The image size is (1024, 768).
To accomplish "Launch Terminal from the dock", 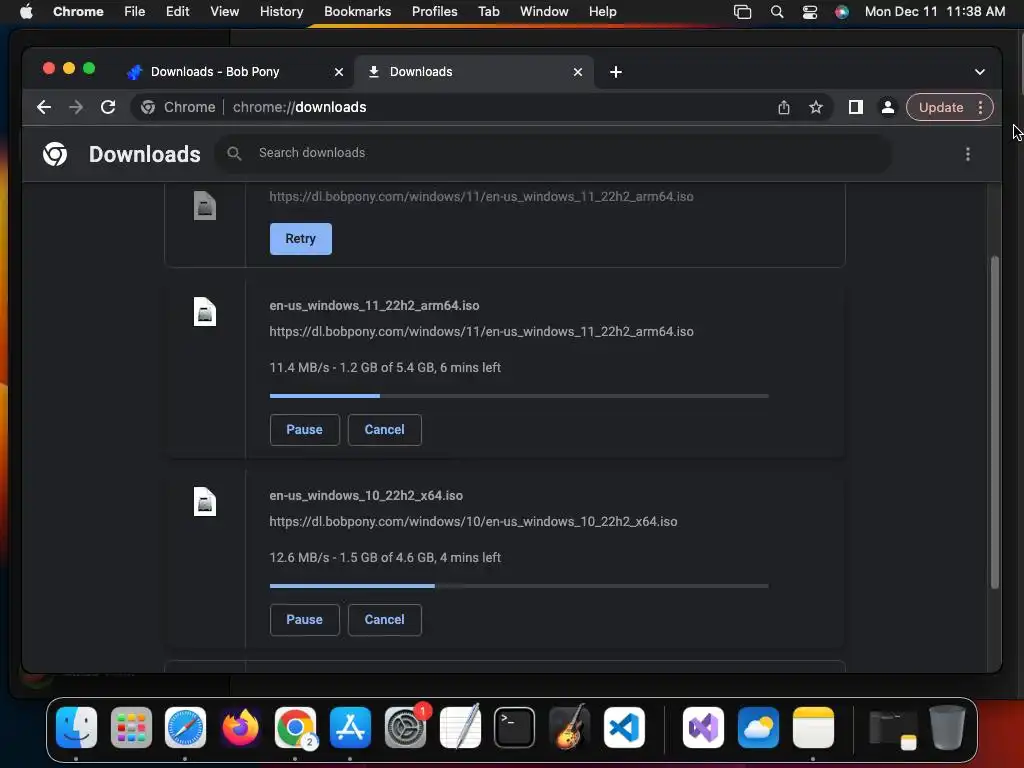I will (515, 728).
